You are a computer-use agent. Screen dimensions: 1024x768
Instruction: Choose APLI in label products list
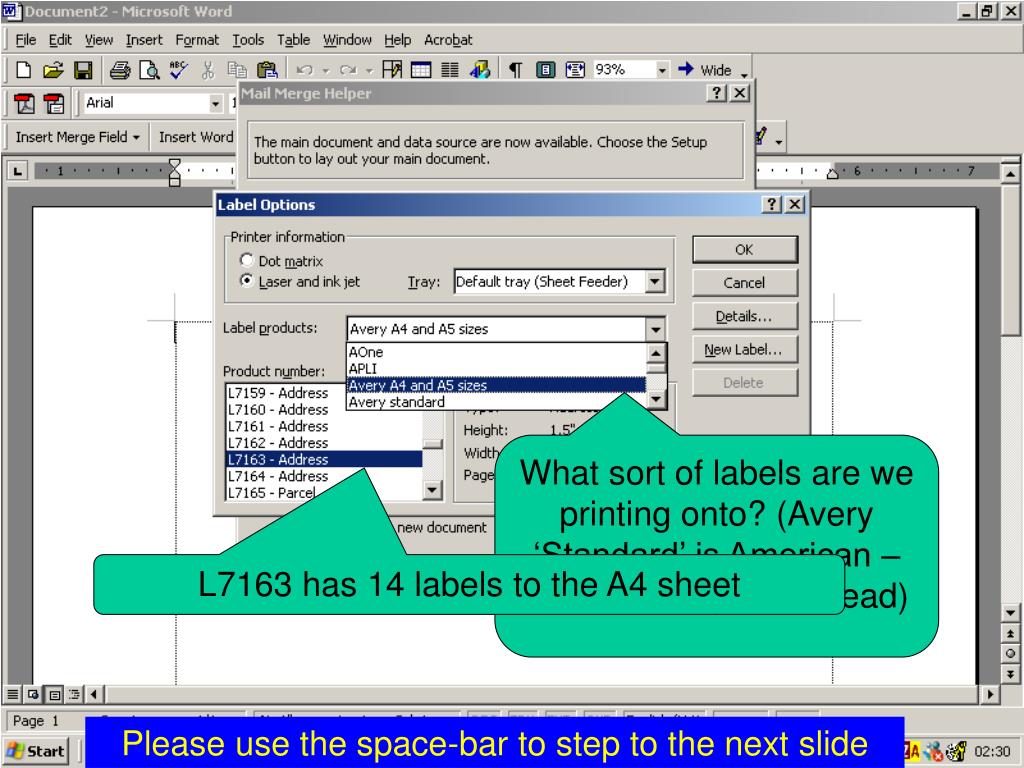tap(496, 368)
